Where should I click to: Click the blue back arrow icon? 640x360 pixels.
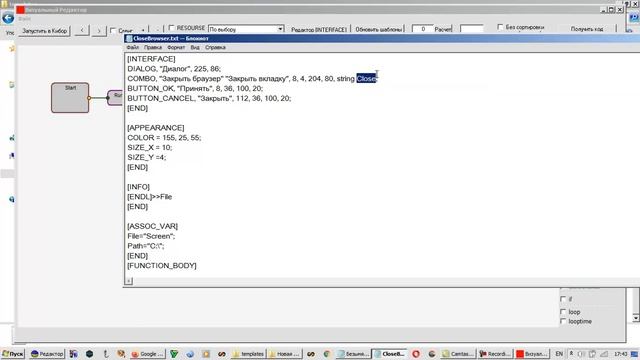pos(8,18)
